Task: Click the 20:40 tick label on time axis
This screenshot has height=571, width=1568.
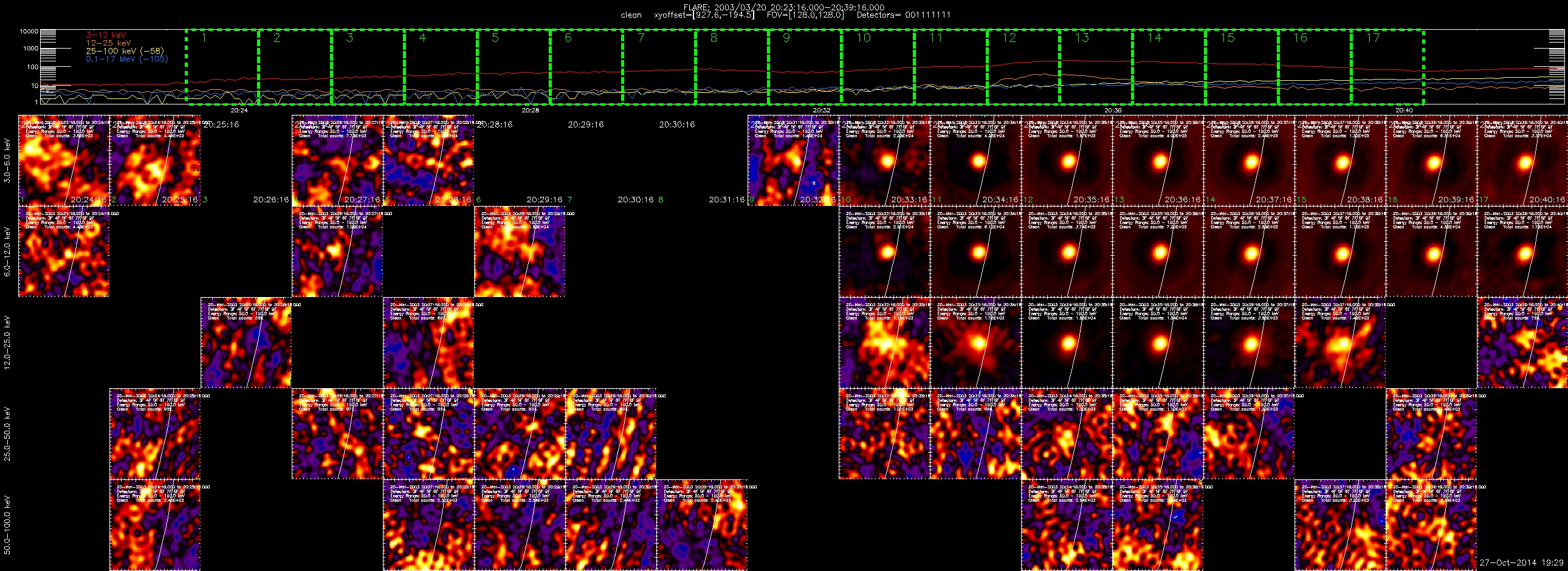Action: point(1405,110)
